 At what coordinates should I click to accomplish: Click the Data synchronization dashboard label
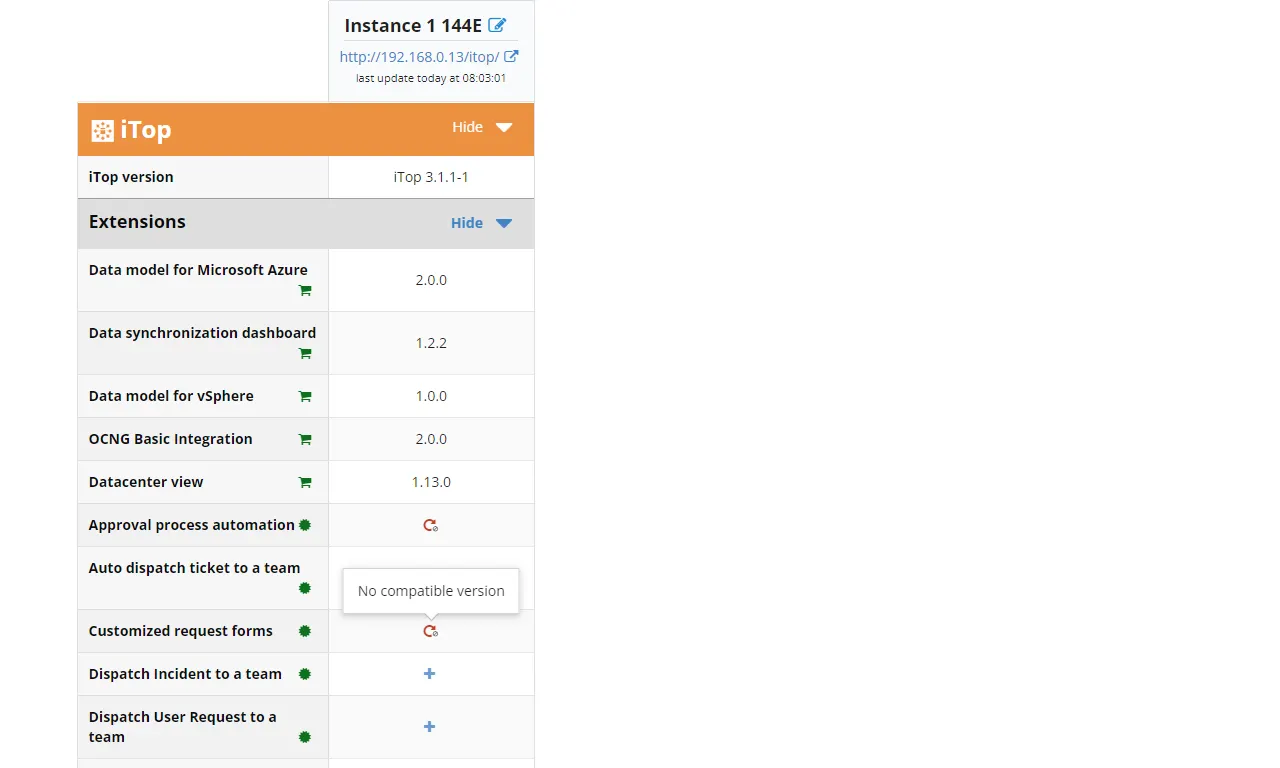[x=202, y=333]
